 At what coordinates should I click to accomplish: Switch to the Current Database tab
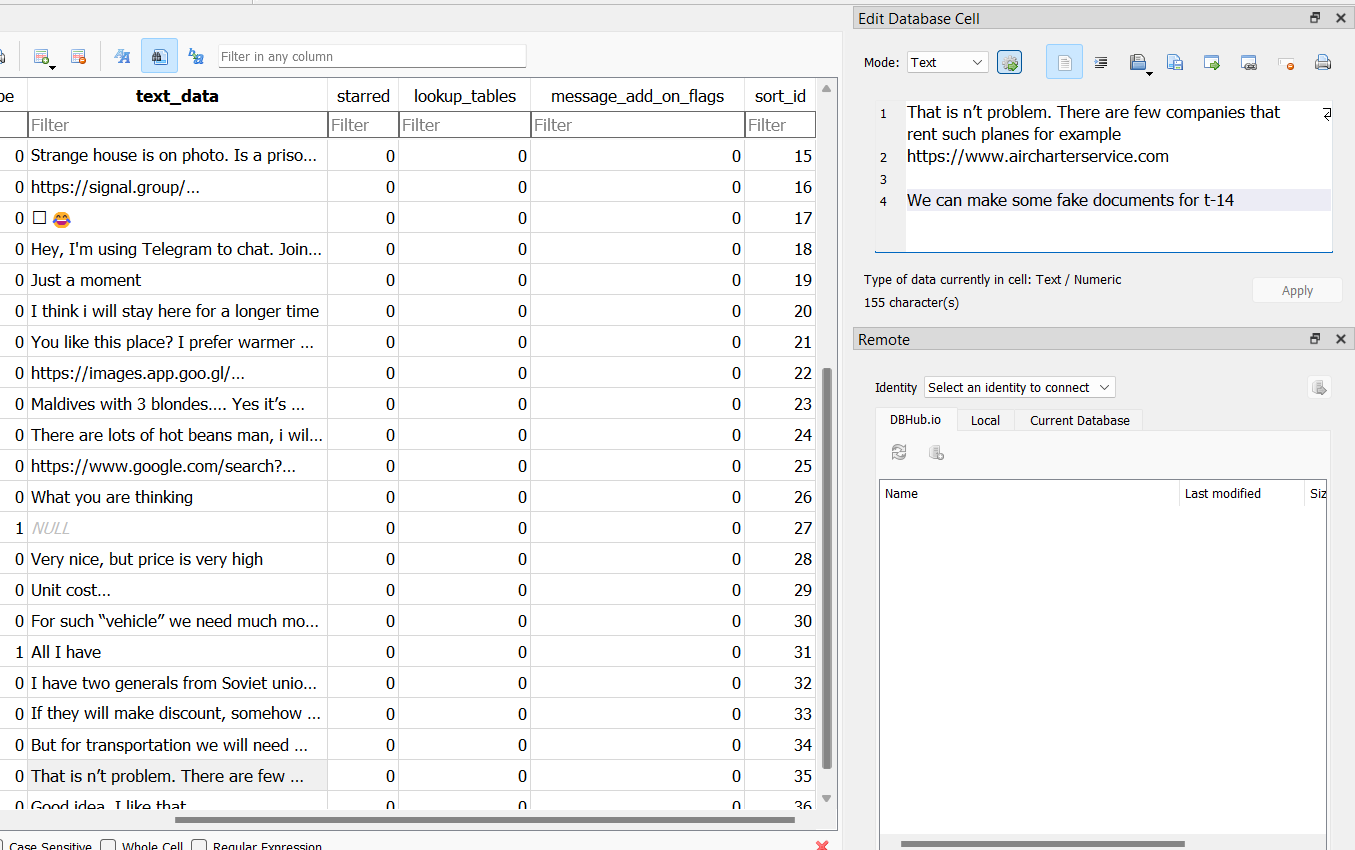[x=1080, y=420]
